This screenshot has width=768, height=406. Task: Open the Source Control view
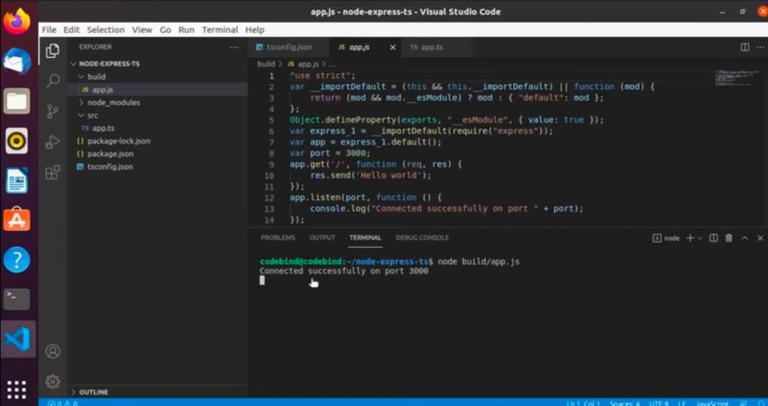coord(53,112)
